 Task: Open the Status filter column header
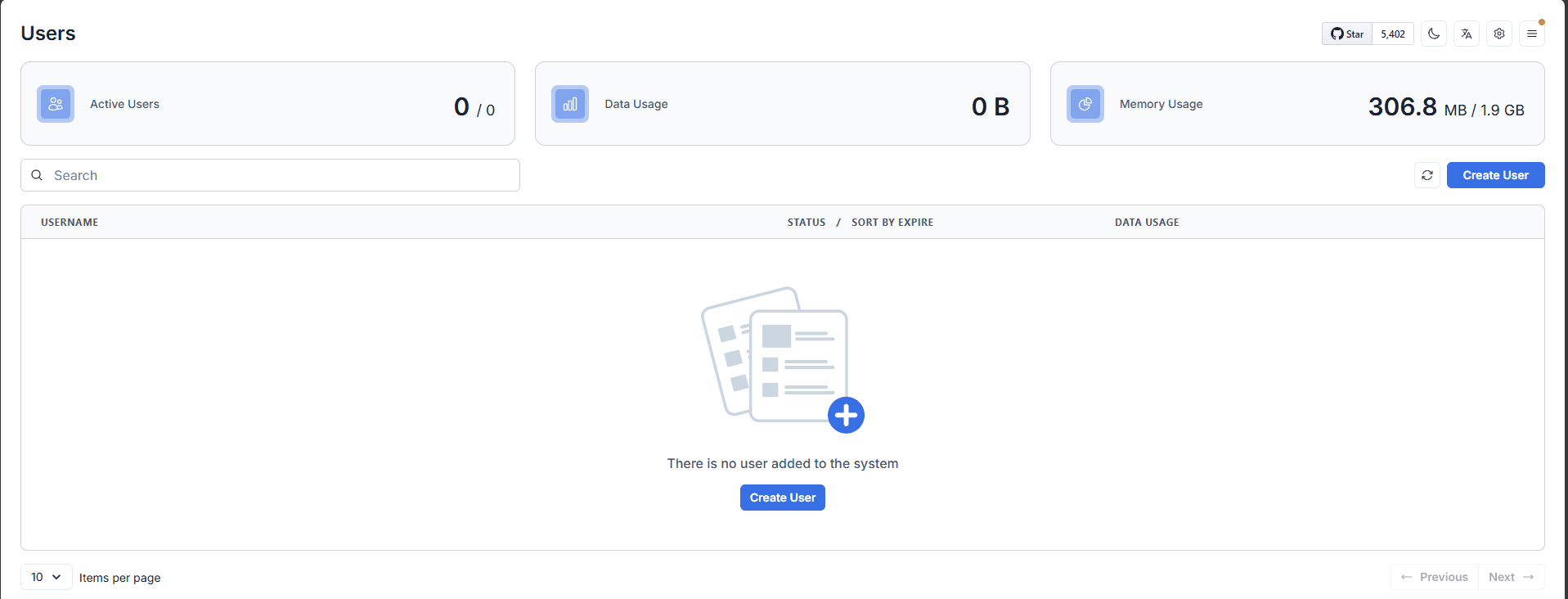[x=806, y=223]
